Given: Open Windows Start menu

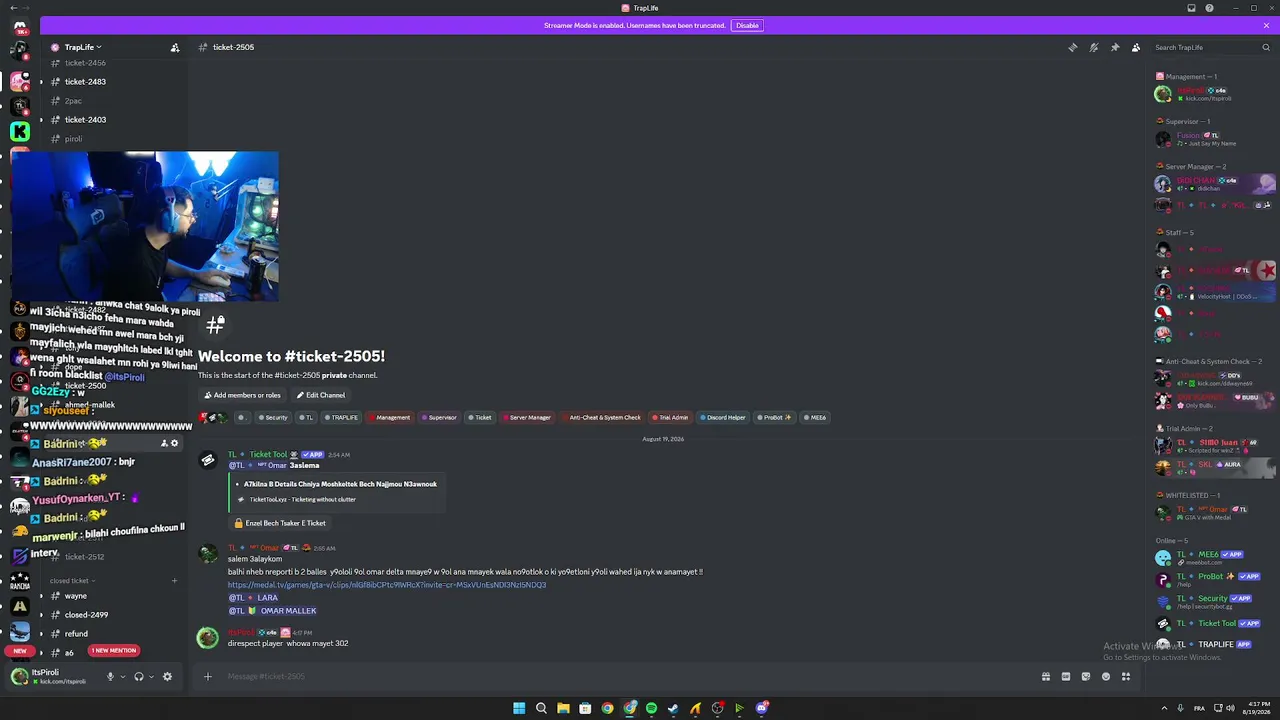Looking at the screenshot, I should (x=519, y=708).
